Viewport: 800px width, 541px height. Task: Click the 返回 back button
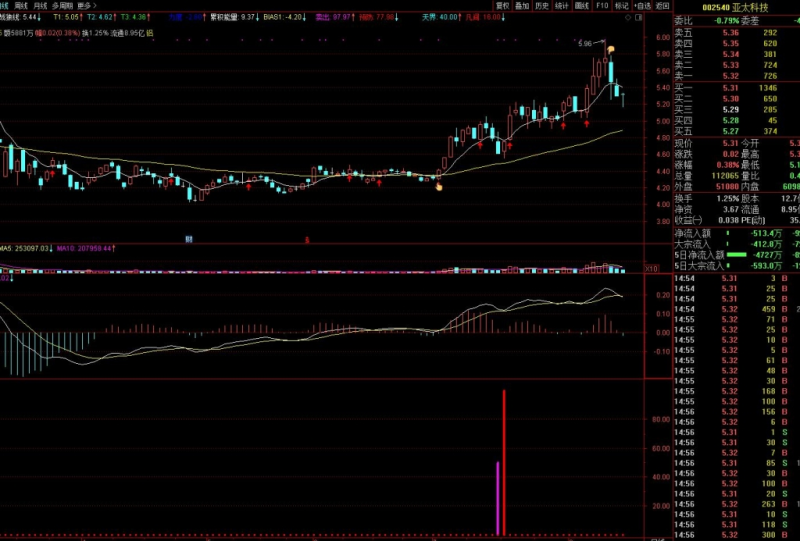point(663,5)
